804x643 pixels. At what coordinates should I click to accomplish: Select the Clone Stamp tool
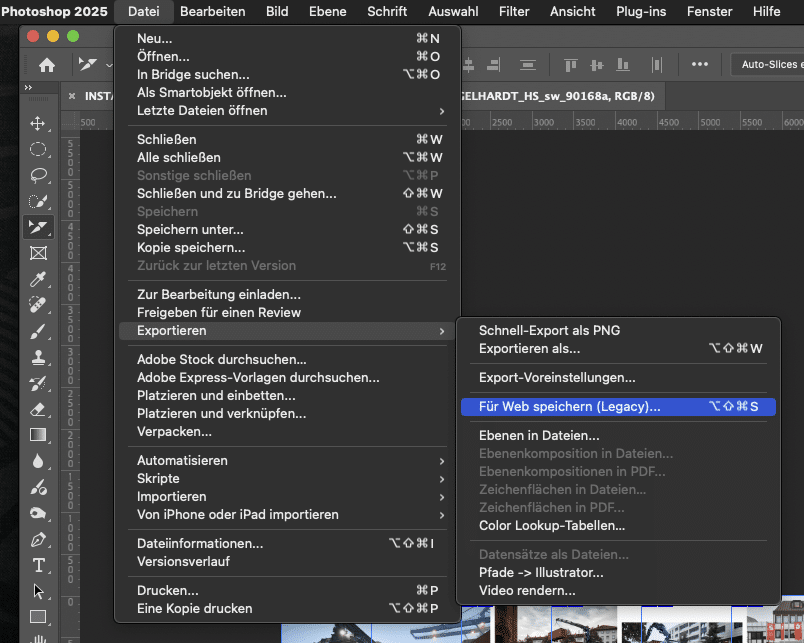38,357
